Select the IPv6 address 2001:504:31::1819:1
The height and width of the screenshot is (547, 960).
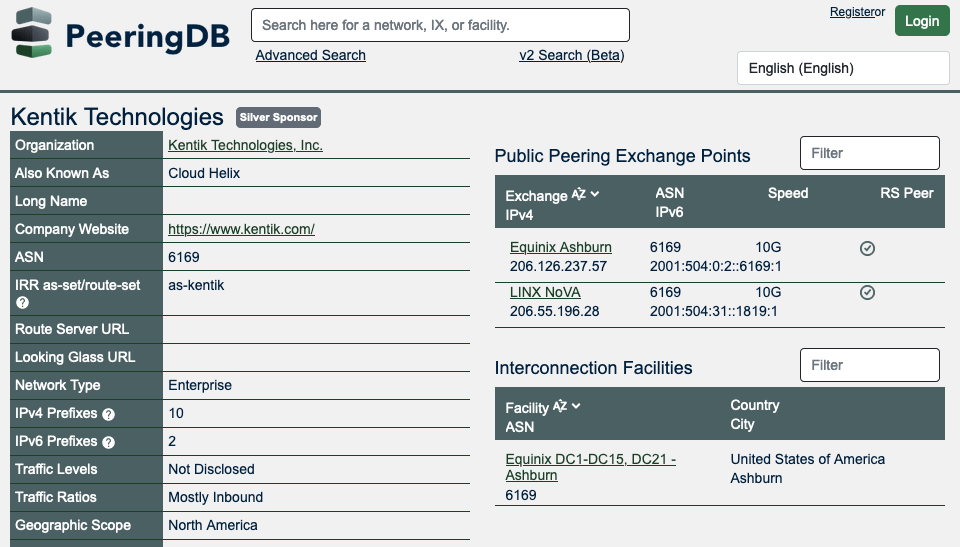click(x=713, y=311)
